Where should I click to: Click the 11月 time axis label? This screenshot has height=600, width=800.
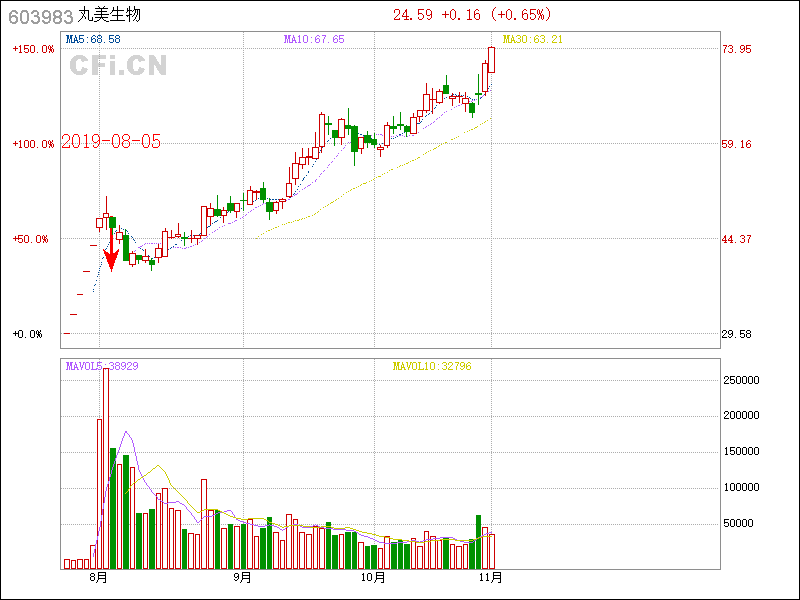click(x=491, y=578)
